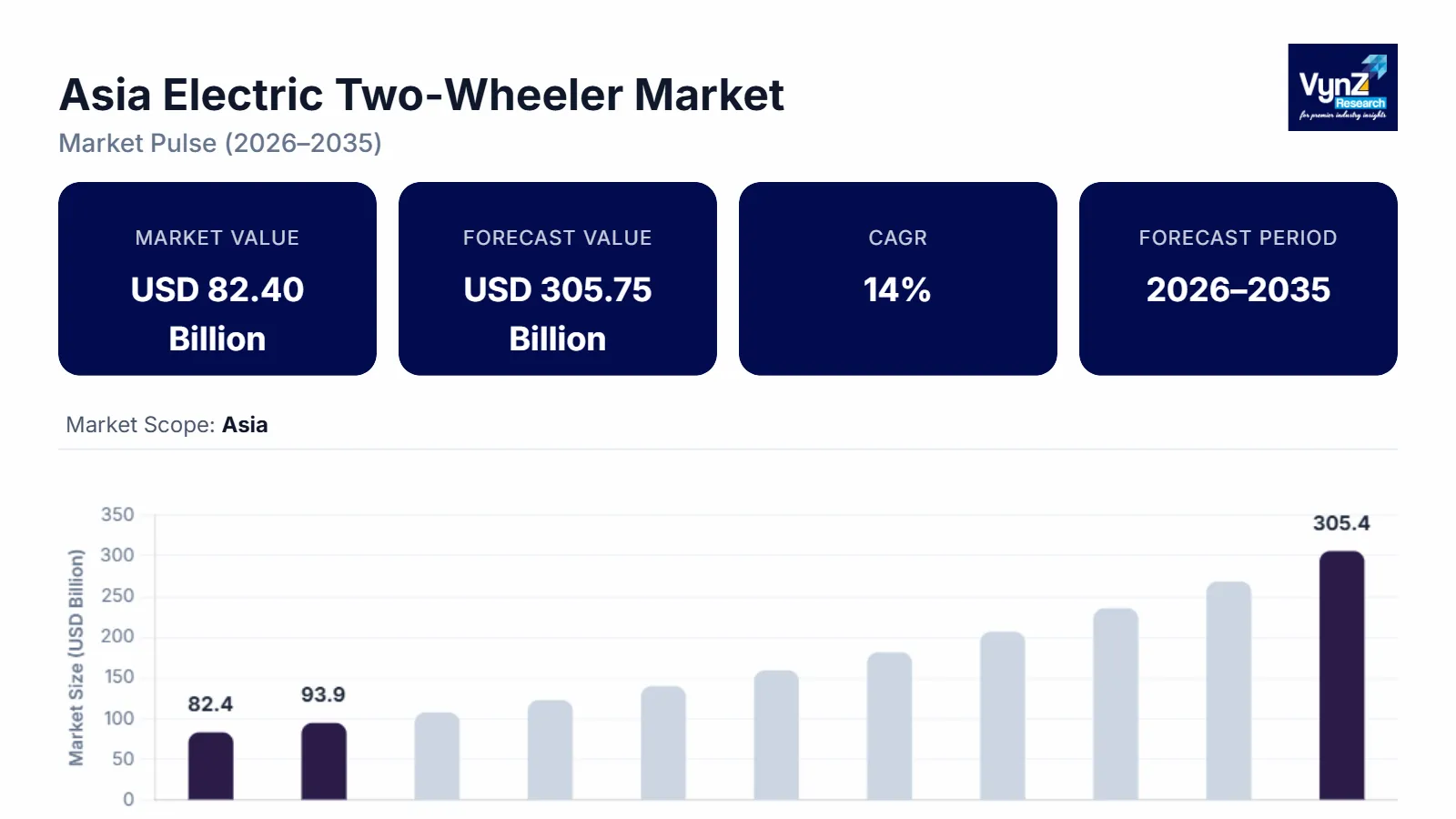Click the CAGR 14% card
1456x819 pixels.
(x=898, y=278)
